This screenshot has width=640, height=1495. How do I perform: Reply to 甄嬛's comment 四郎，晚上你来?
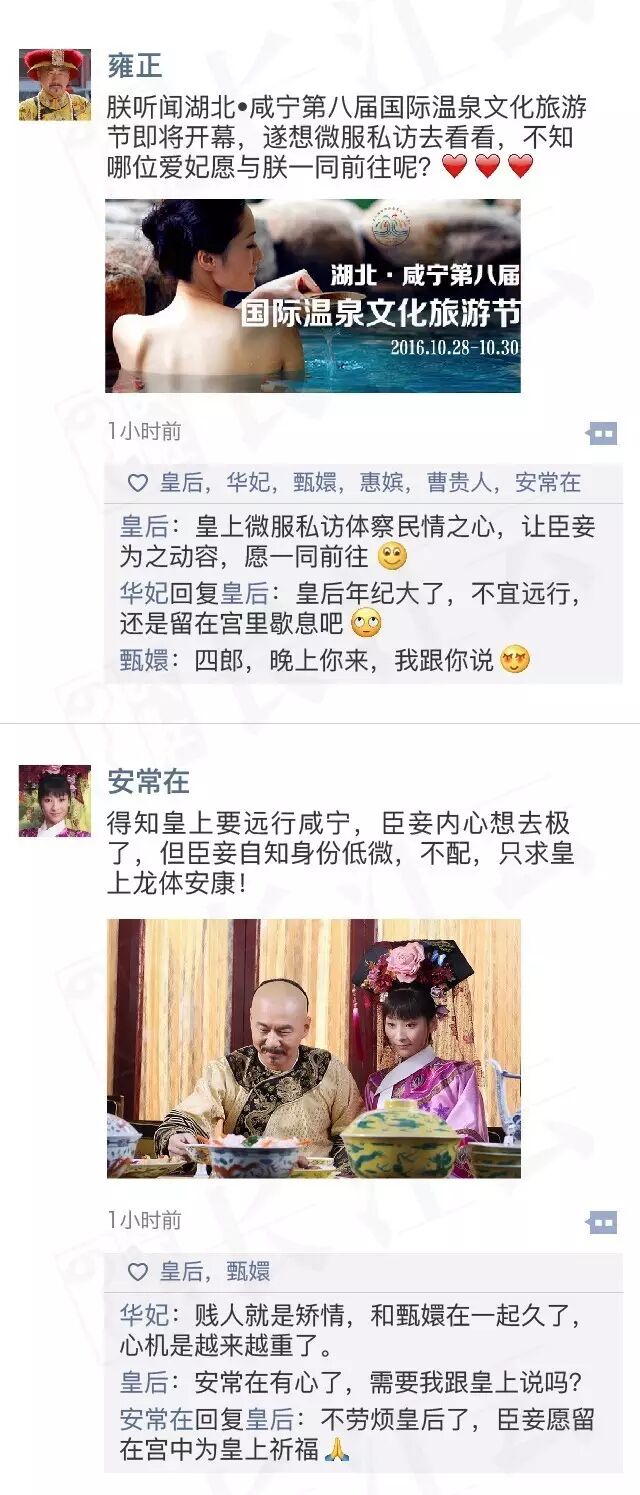pos(325,660)
